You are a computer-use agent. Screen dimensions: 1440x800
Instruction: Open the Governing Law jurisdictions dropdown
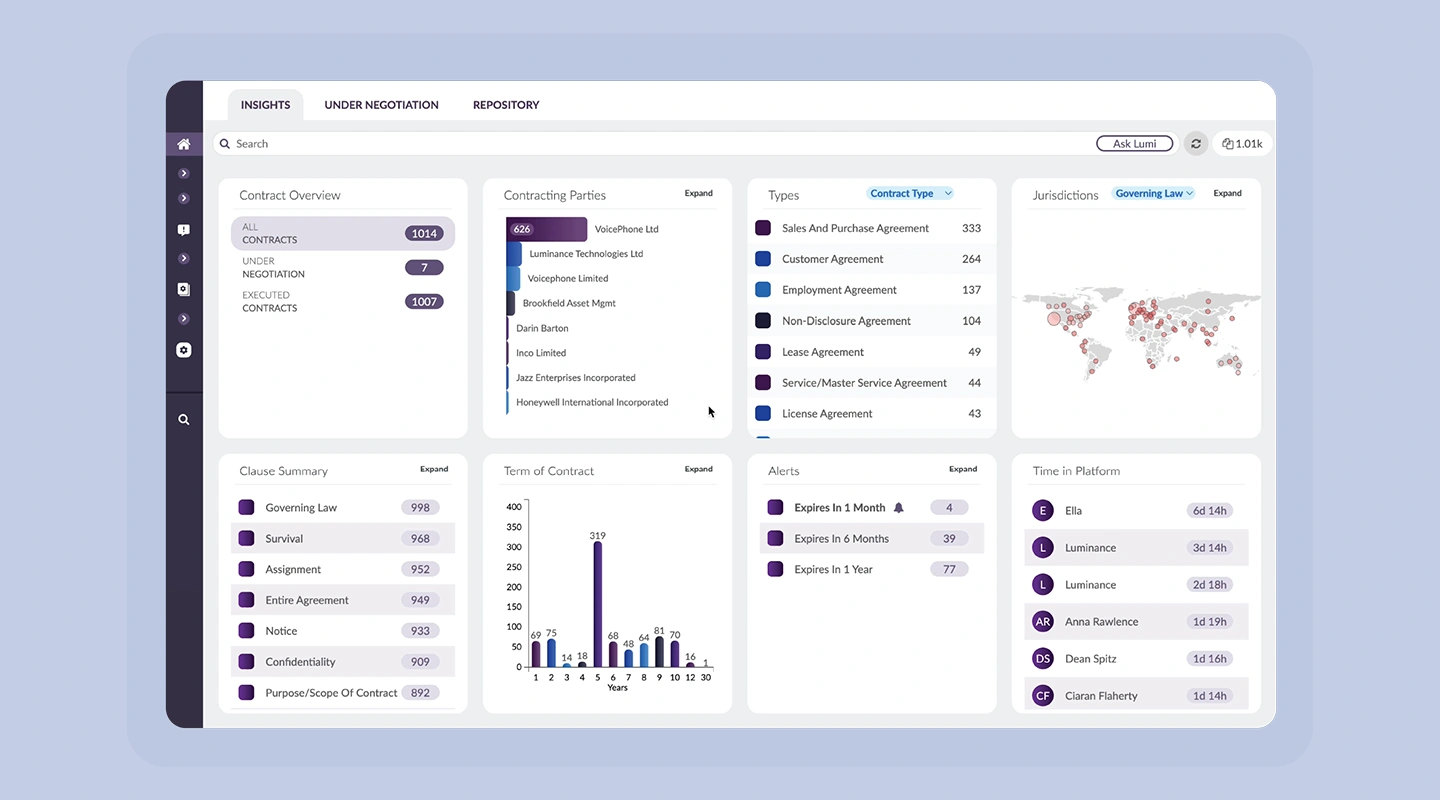[x=1154, y=194]
